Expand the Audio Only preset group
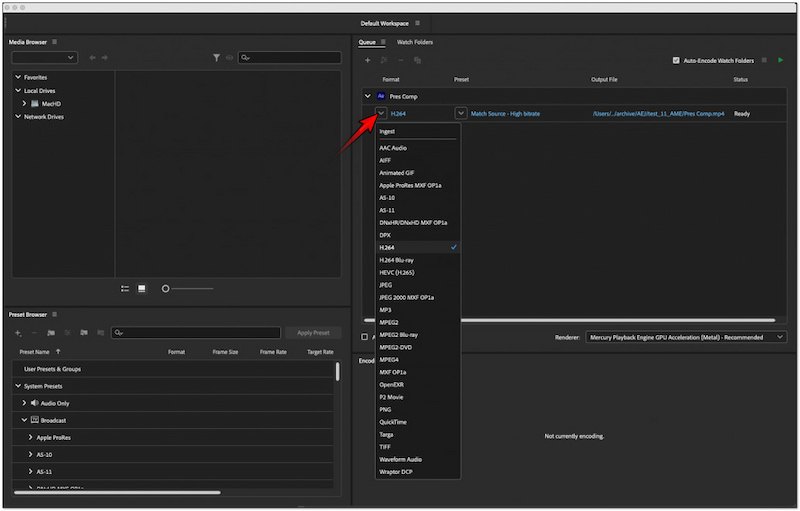The height and width of the screenshot is (511, 800). point(24,403)
